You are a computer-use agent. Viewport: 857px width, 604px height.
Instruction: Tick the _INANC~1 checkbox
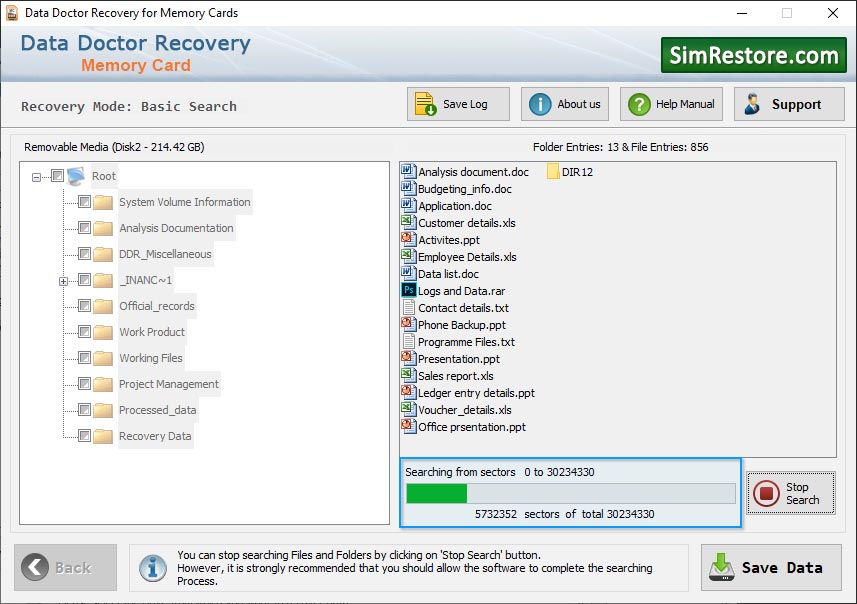[x=84, y=280]
